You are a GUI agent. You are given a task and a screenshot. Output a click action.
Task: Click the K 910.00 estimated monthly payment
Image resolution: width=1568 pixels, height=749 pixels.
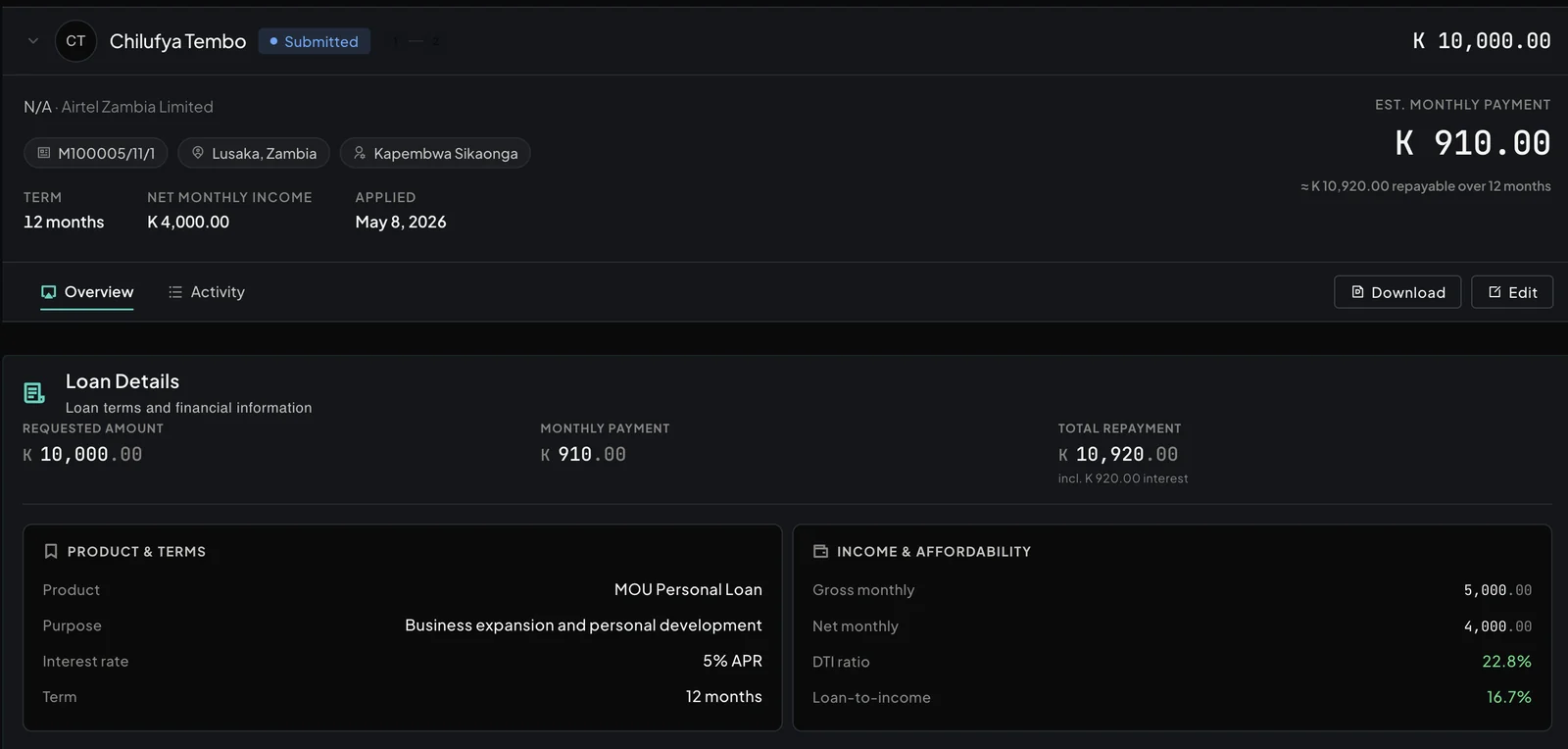coord(1473,143)
